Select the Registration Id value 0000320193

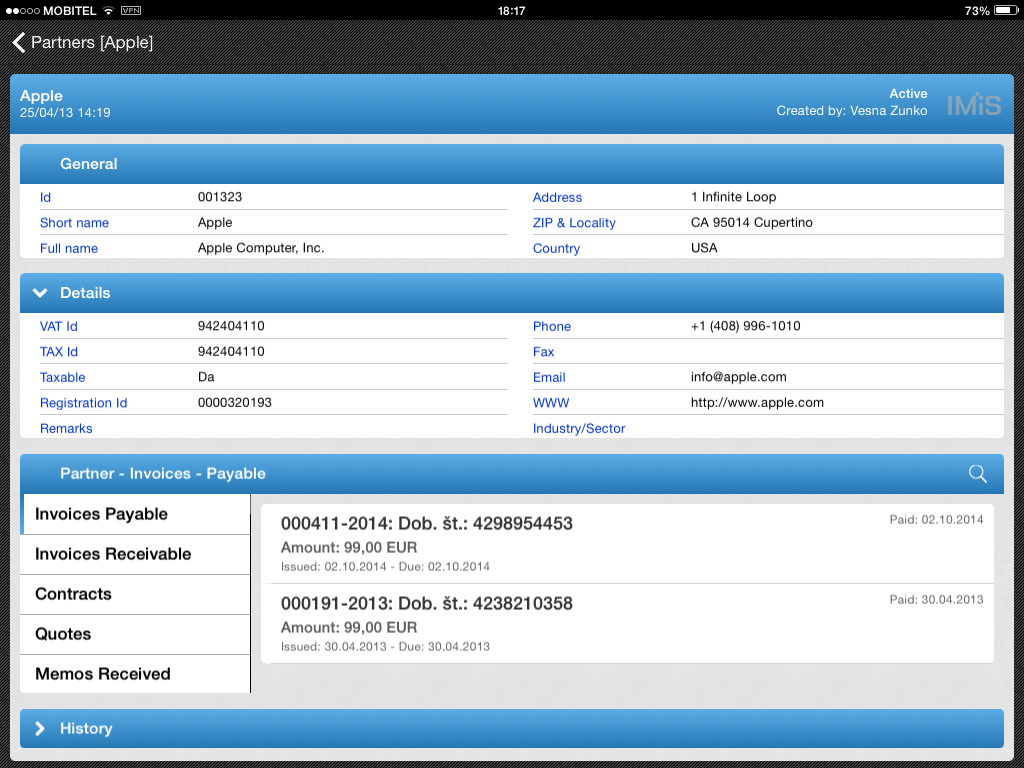[x=234, y=402]
